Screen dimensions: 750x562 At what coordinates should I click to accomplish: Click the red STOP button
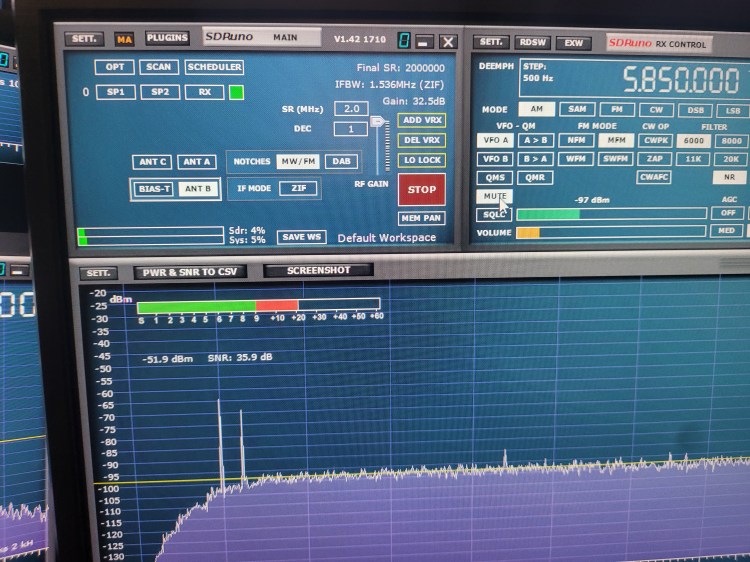point(421,189)
